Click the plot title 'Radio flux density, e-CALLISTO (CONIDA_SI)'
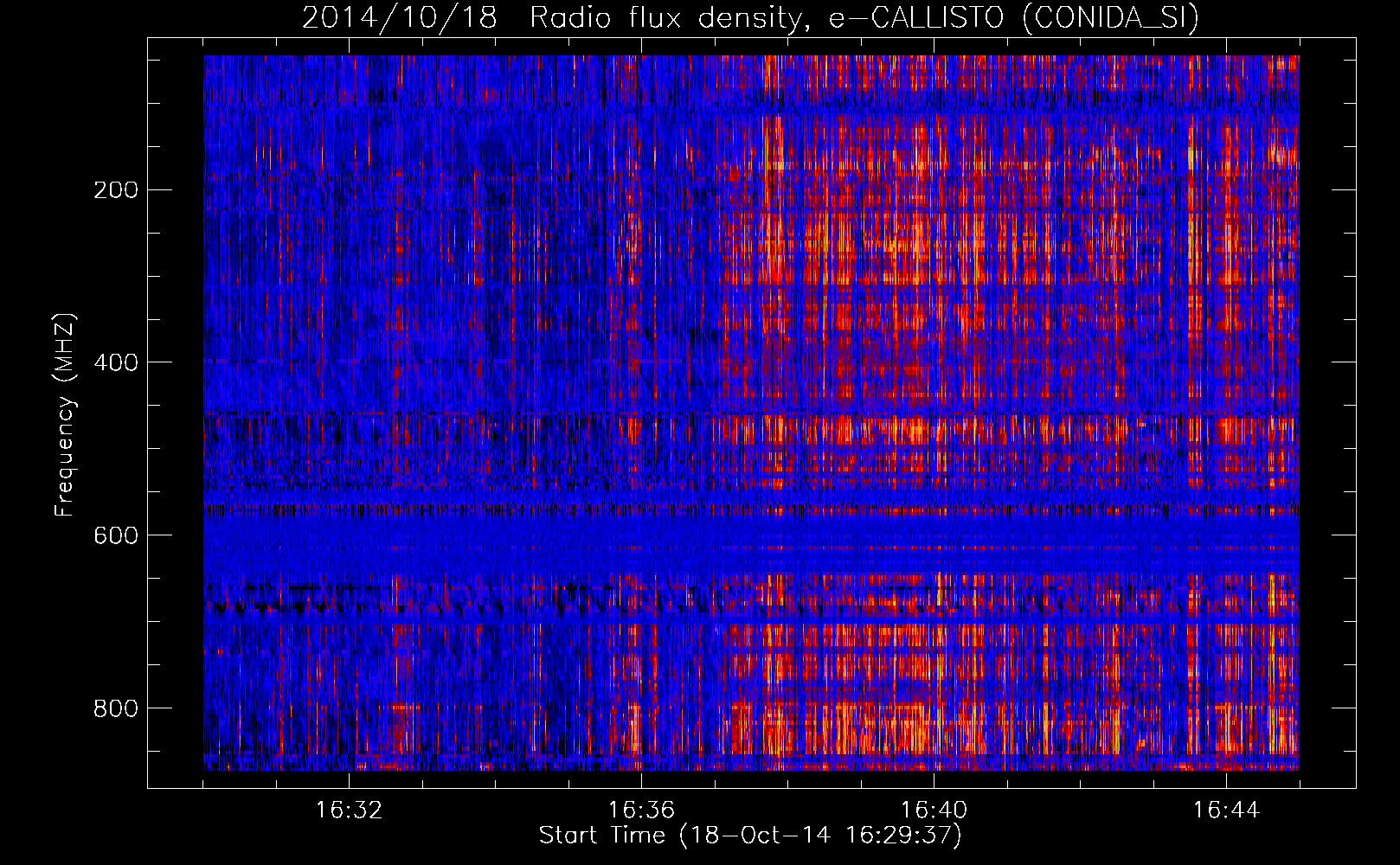 coord(864,17)
